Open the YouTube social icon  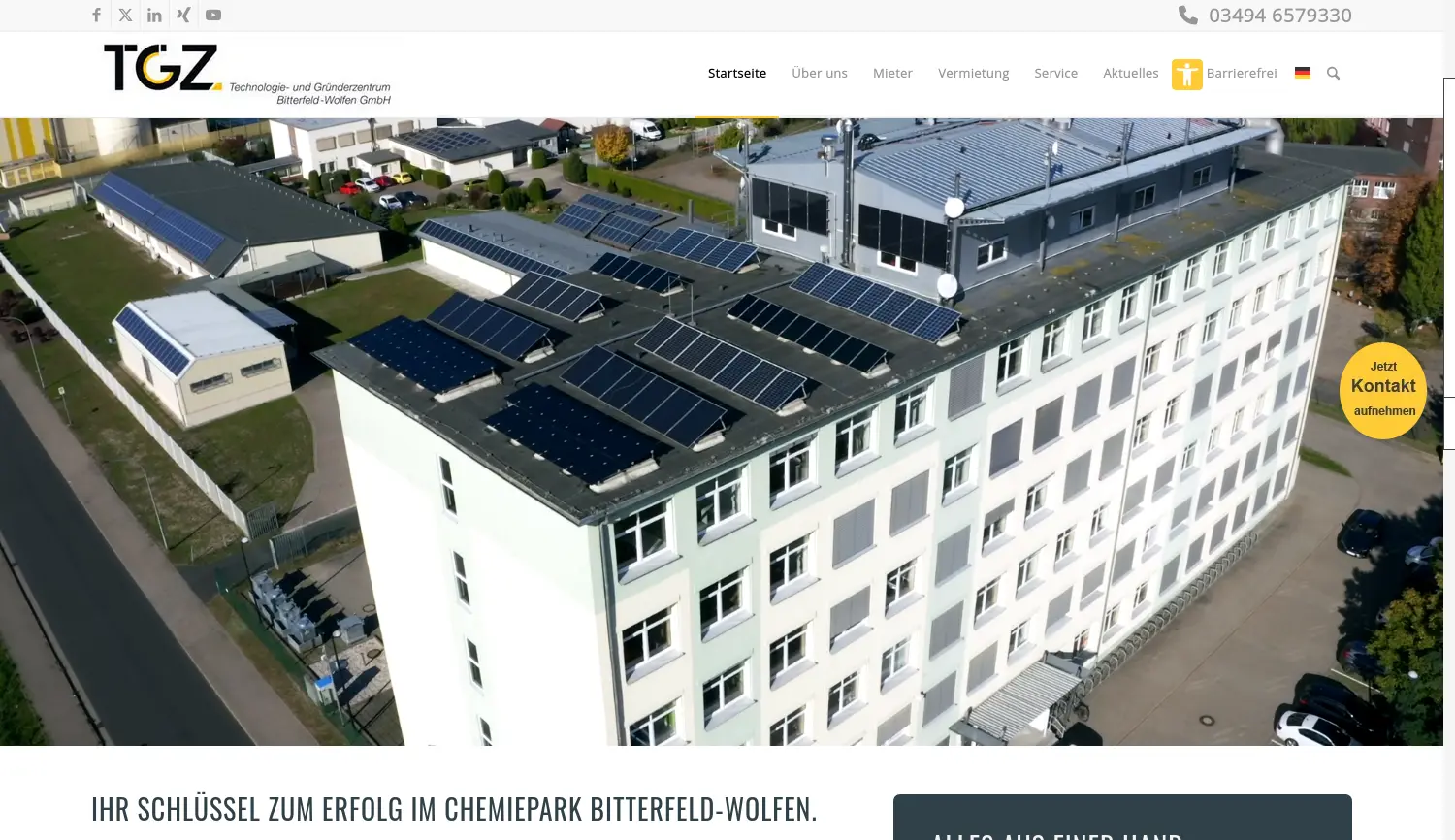coord(213,15)
